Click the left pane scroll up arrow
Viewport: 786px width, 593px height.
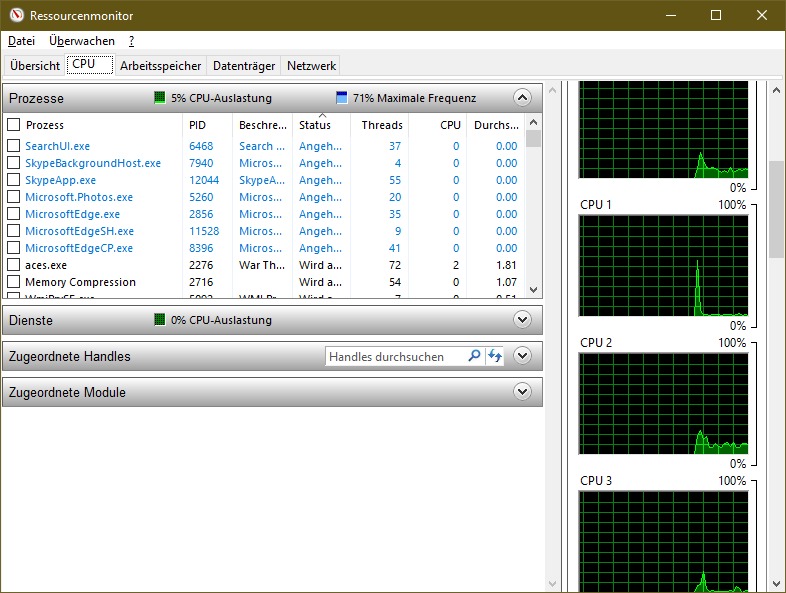coord(552,90)
